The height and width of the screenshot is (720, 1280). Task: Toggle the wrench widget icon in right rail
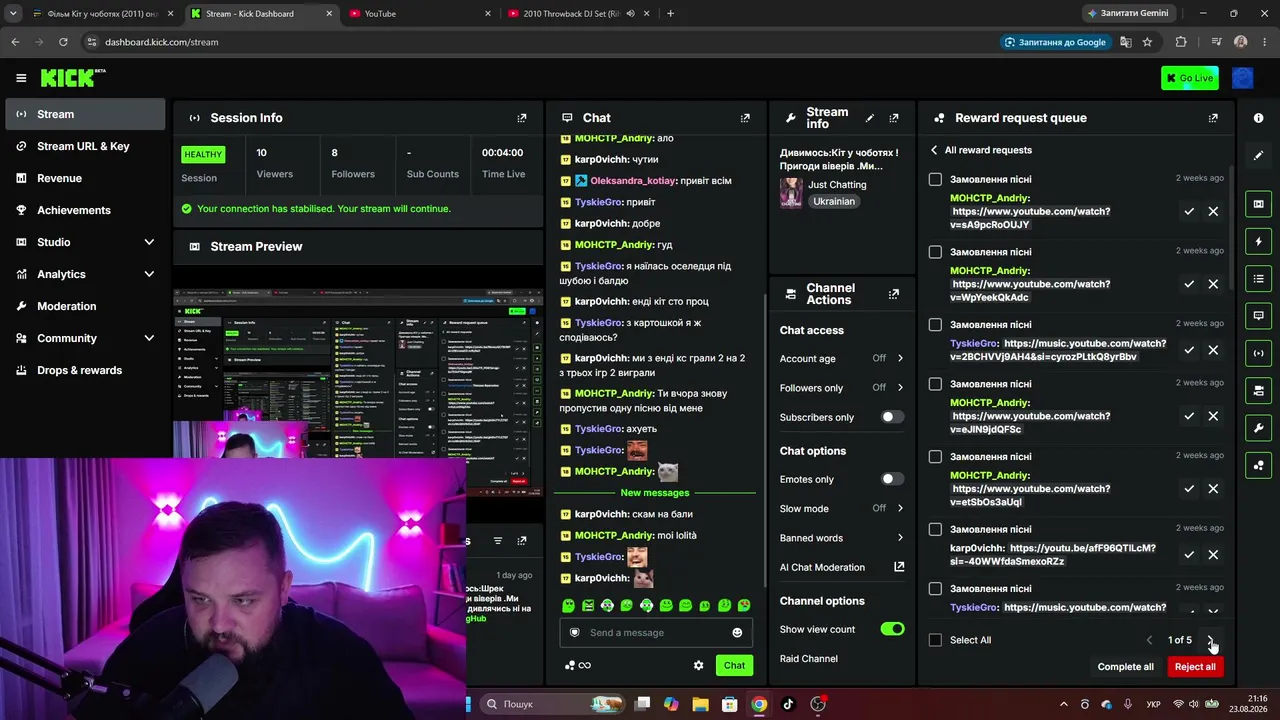[x=1258, y=428]
